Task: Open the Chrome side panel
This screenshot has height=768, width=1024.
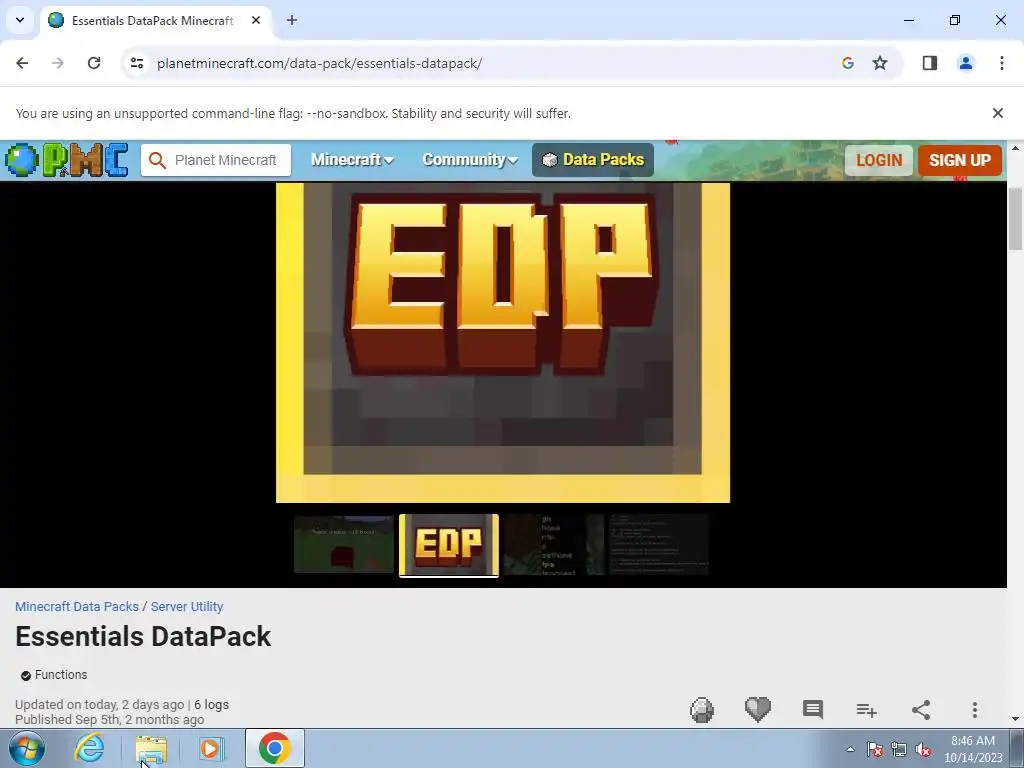Action: click(930, 63)
